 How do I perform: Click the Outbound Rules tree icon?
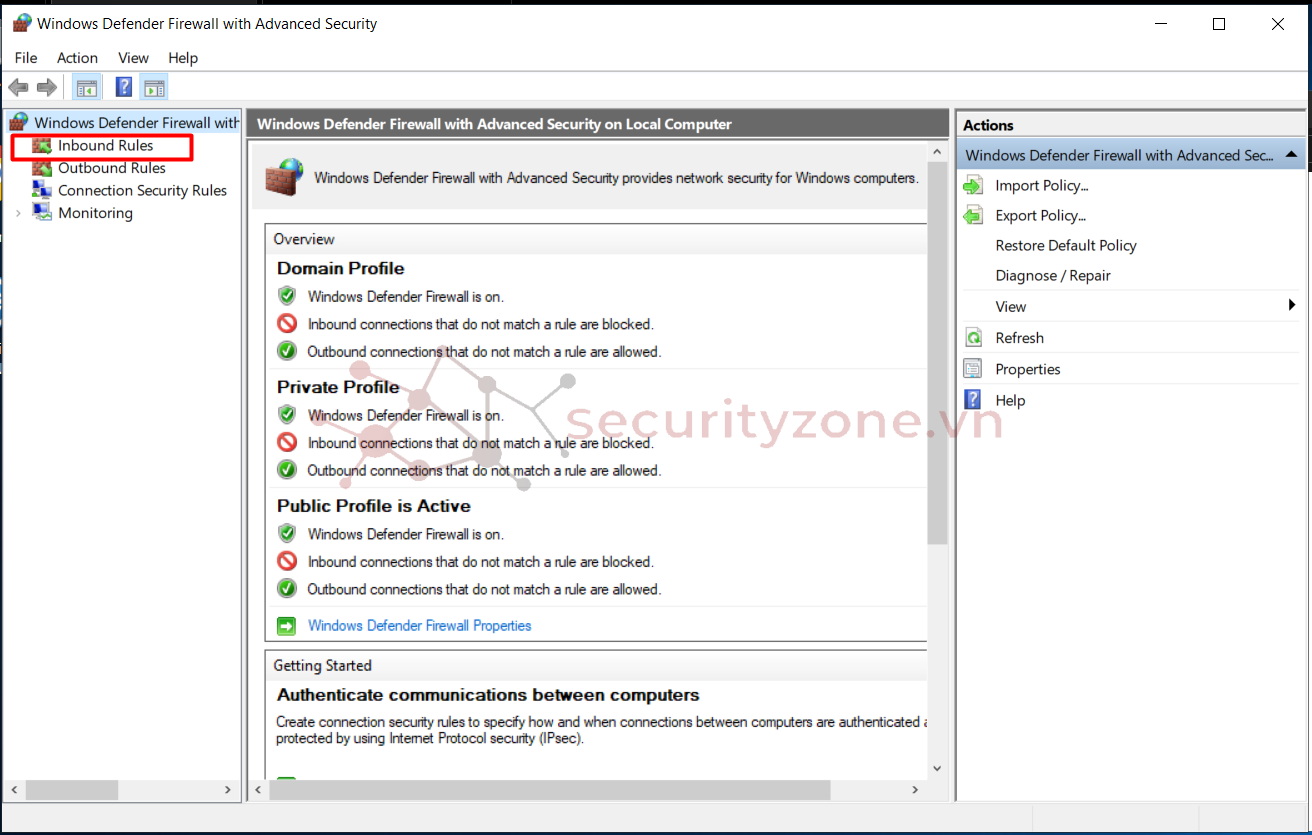coord(42,168)
